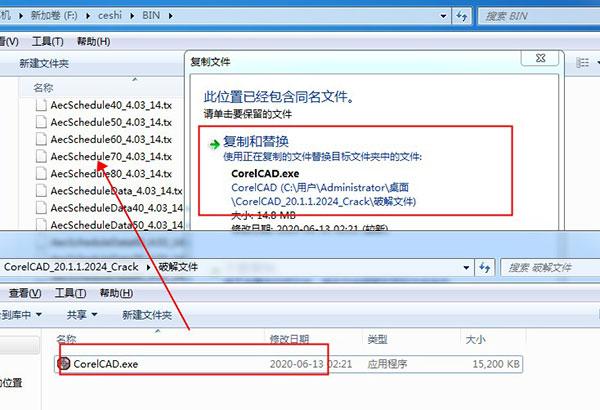600x410 pixels.
Task: Click 新建文件夹 in the upper window toolbar
Action: [x=44, y=64]
